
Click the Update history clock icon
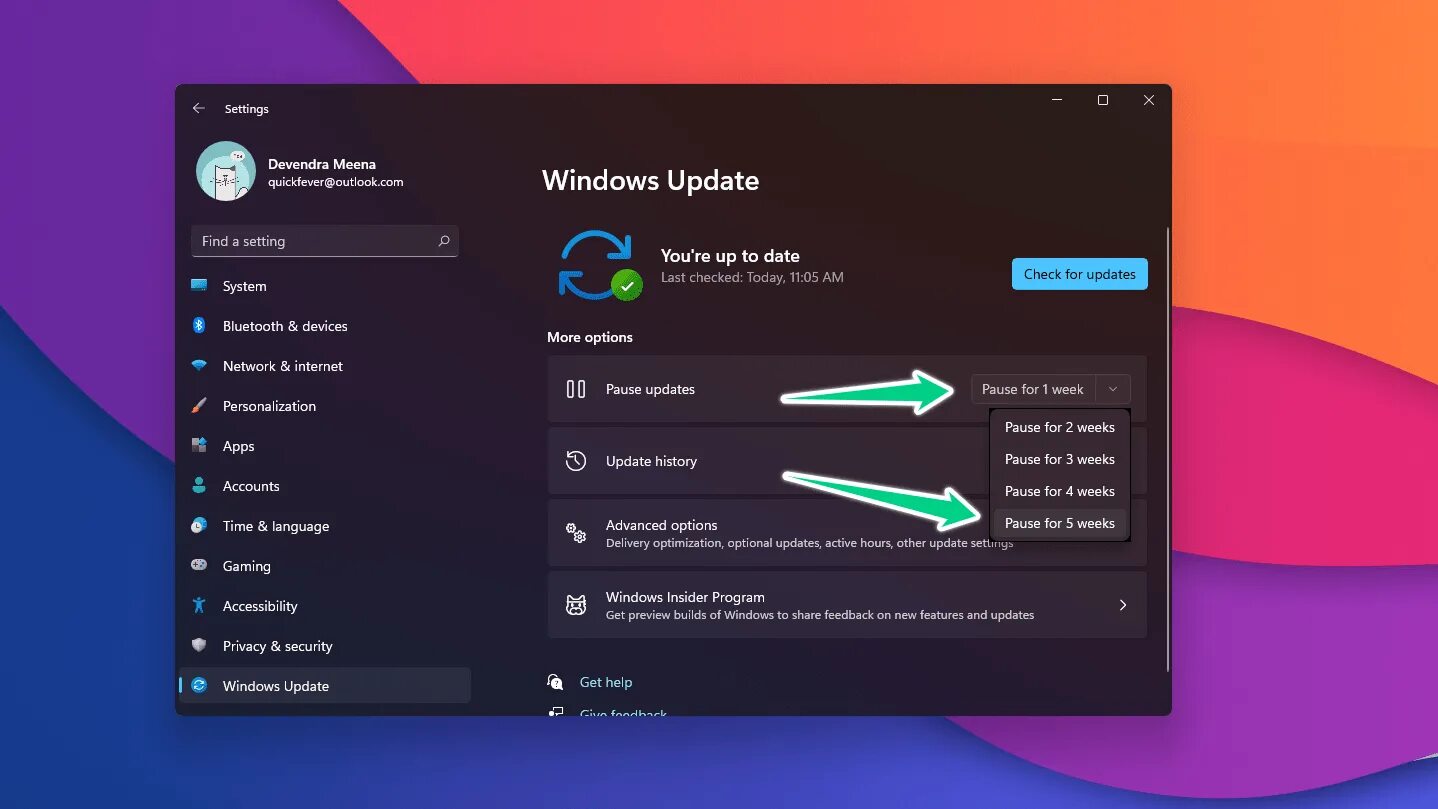point(576,461)
